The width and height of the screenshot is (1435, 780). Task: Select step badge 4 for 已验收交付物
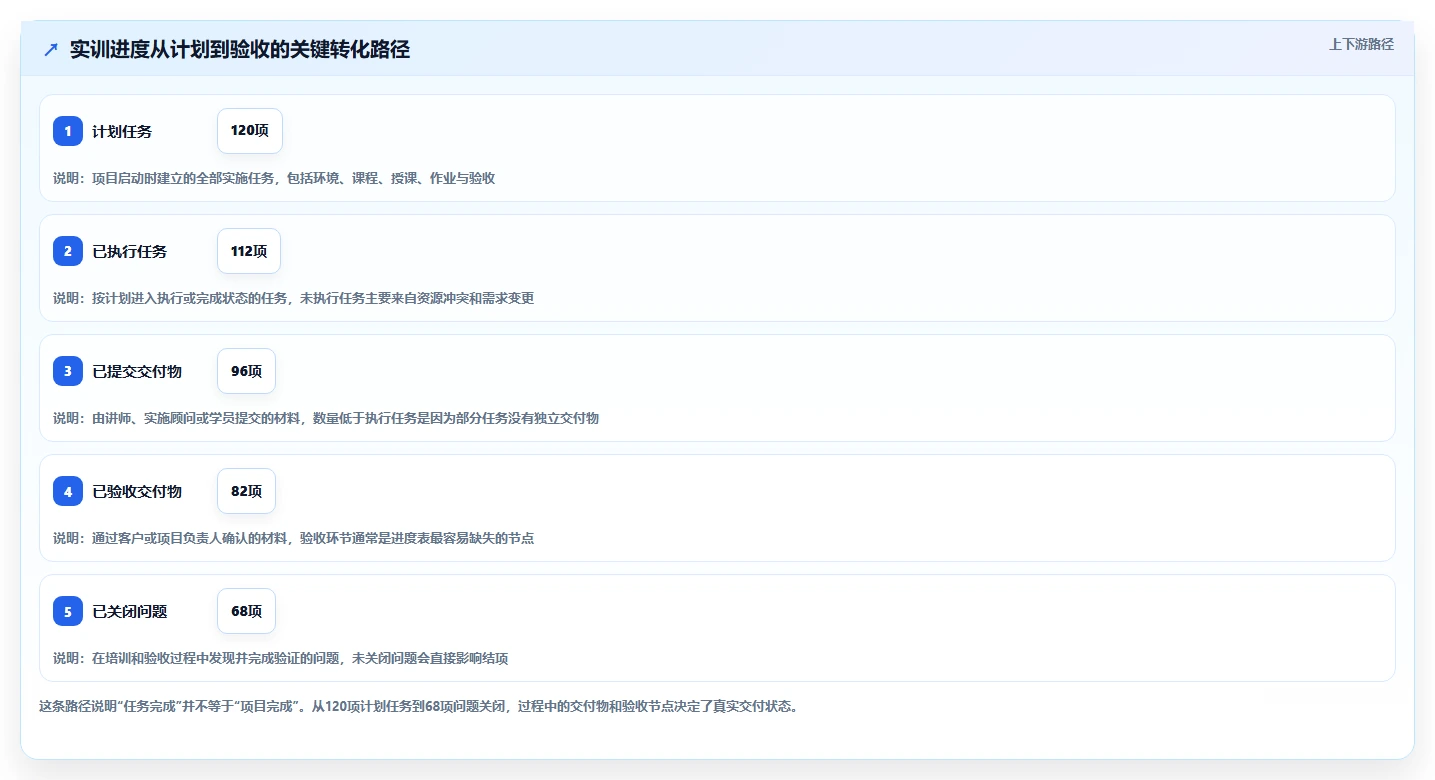[68, 491]
